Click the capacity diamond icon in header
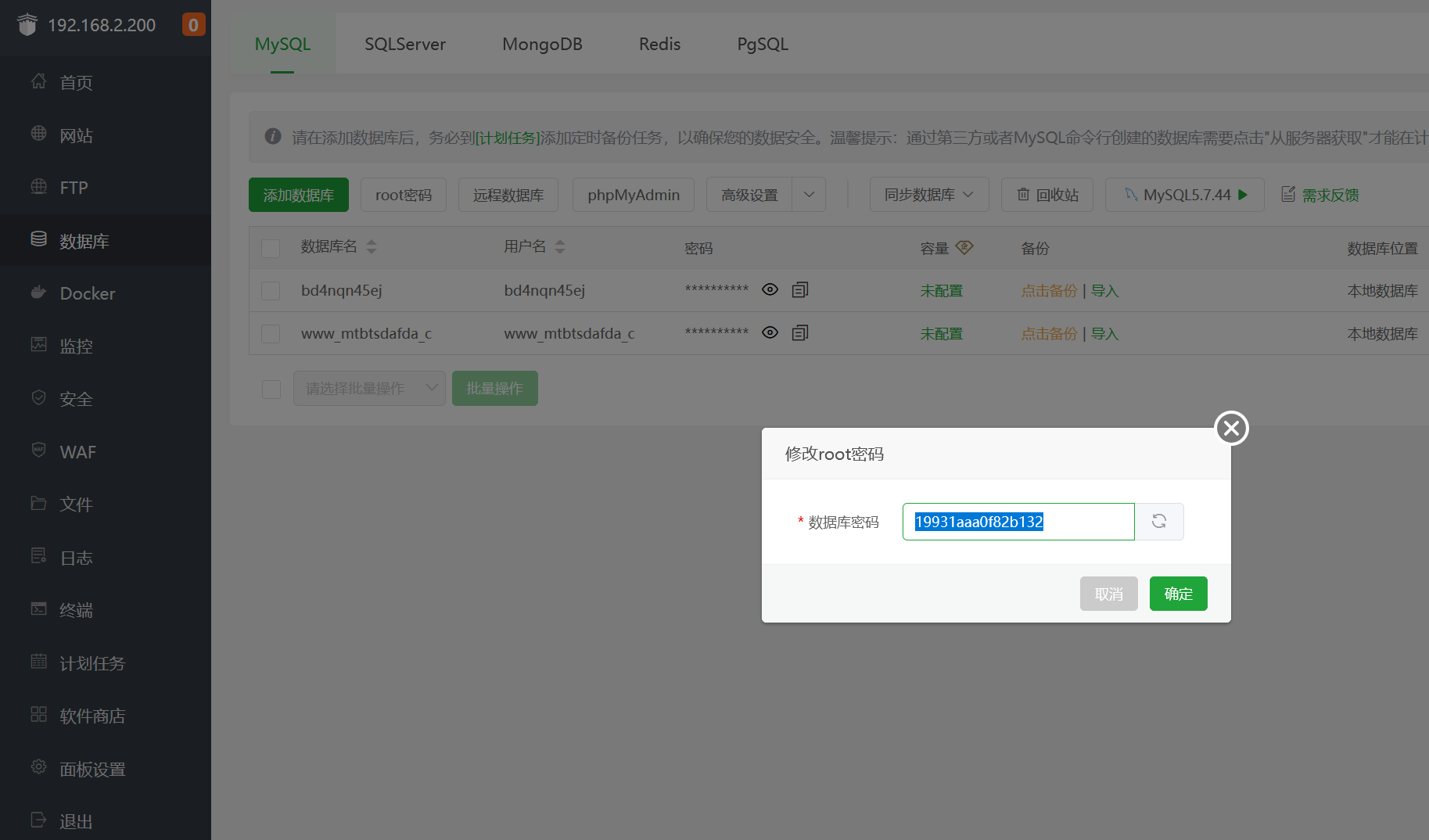Screen dimensions: 1429x840 tap(964, 247)
